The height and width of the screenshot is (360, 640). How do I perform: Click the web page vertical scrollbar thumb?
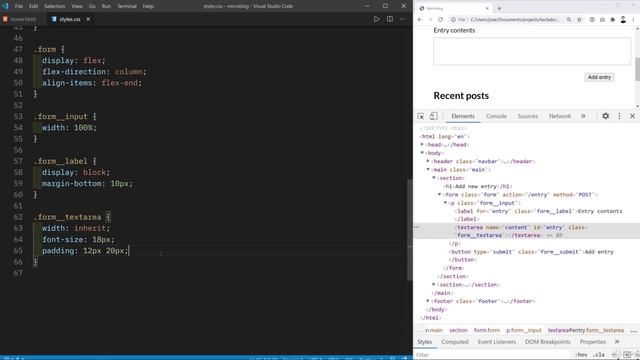click(x=637, y=69)
